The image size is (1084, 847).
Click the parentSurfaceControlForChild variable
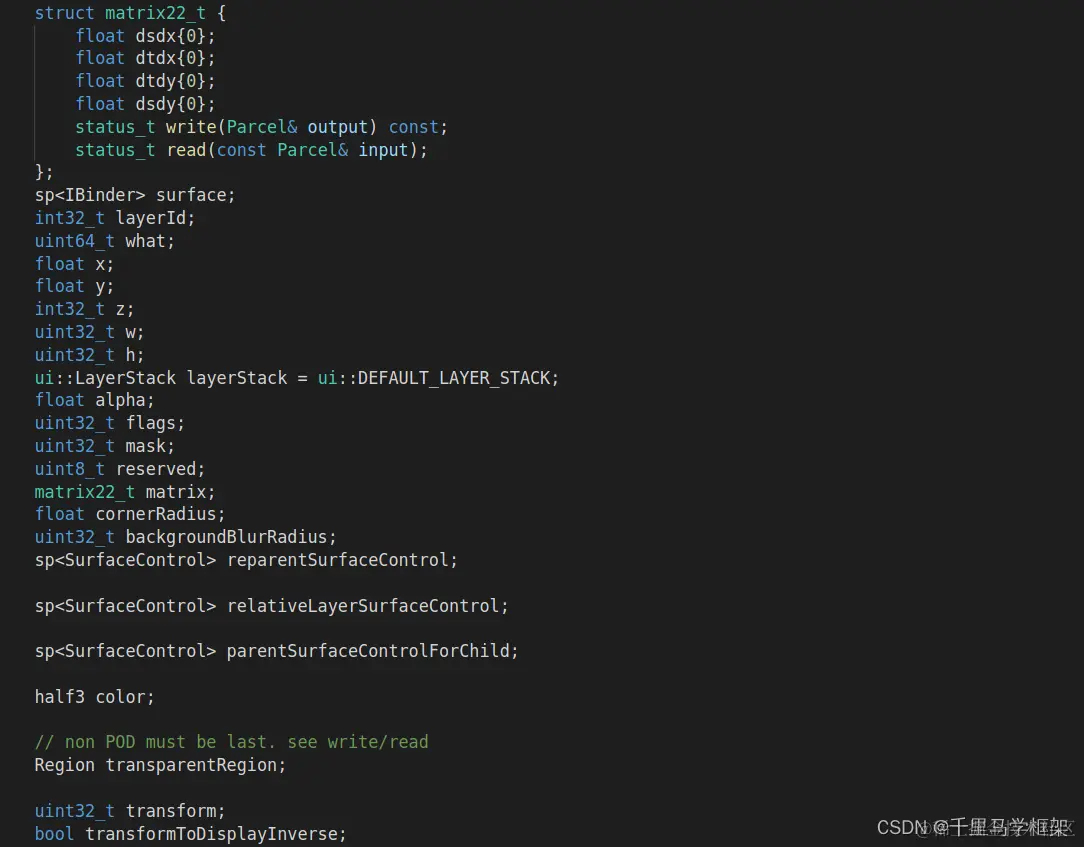tap(368, 651)
